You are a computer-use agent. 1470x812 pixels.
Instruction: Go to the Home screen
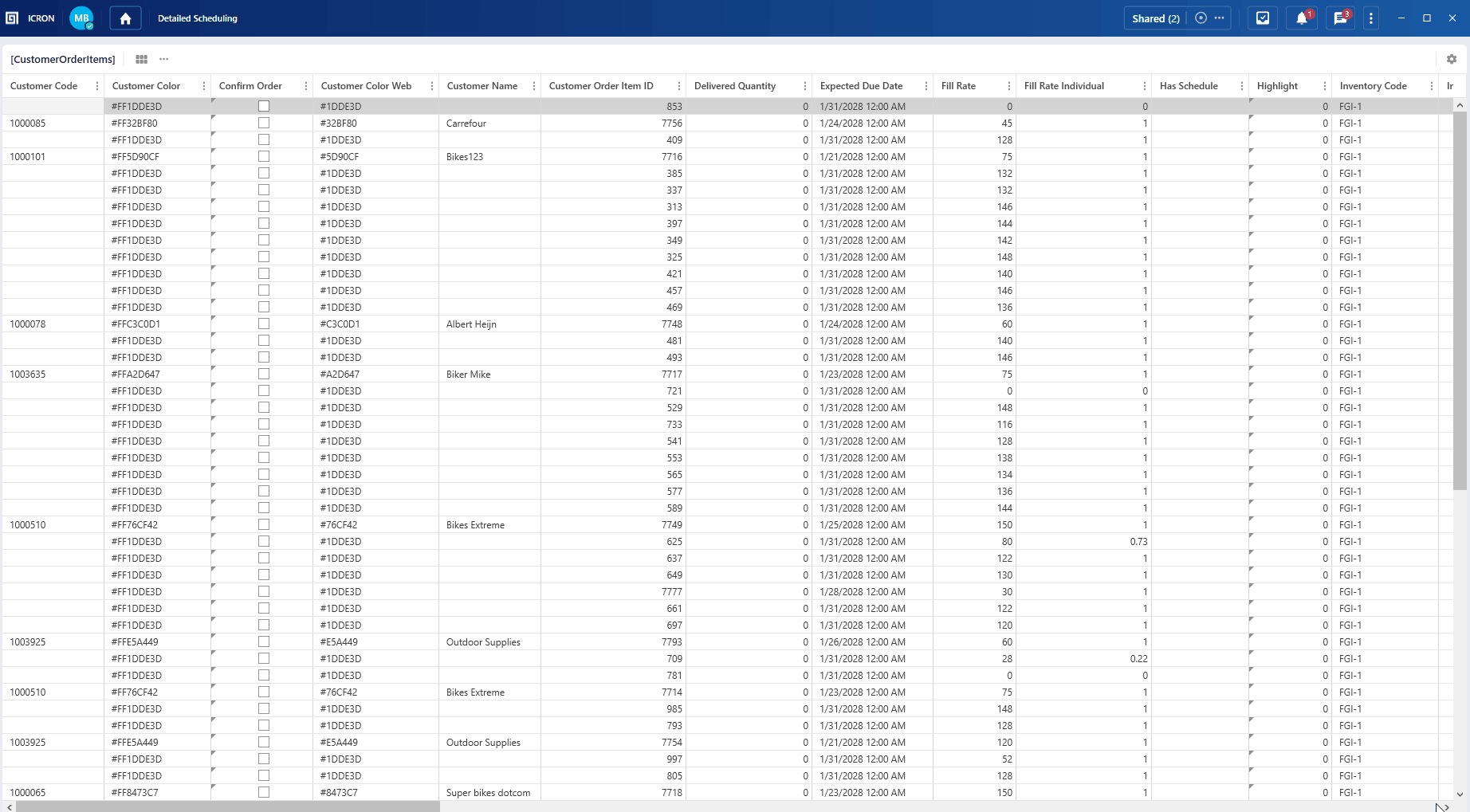(125, 18)
